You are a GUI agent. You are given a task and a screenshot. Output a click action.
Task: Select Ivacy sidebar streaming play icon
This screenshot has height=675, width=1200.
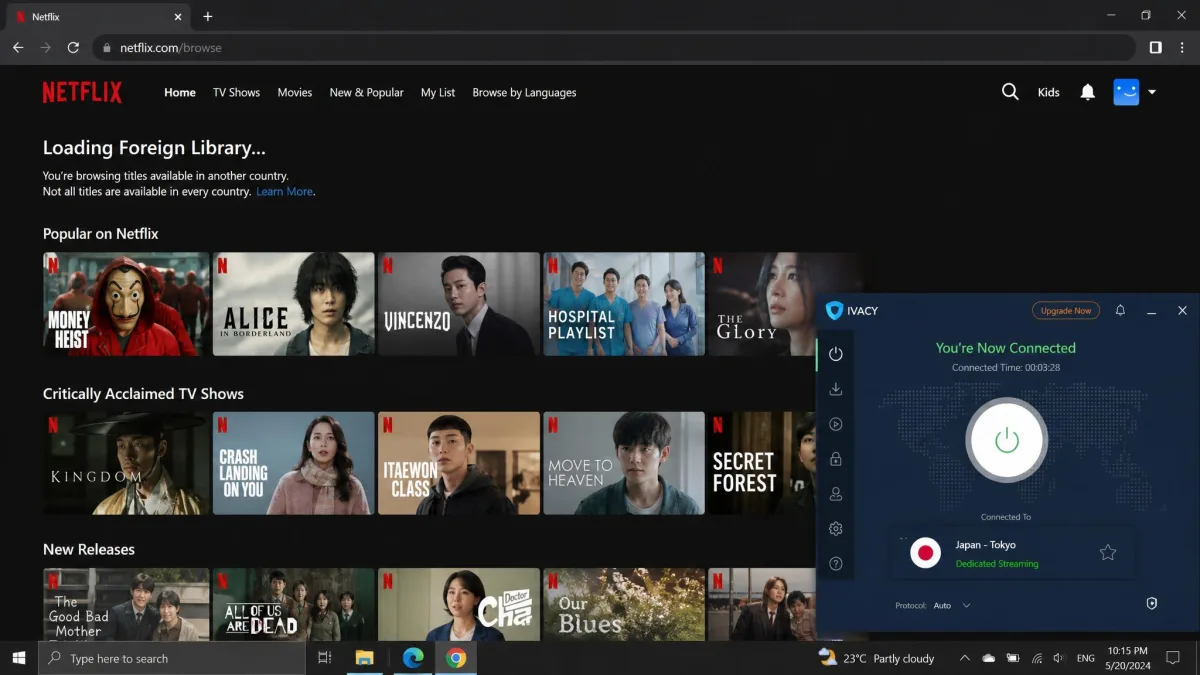tap(836, 424)
